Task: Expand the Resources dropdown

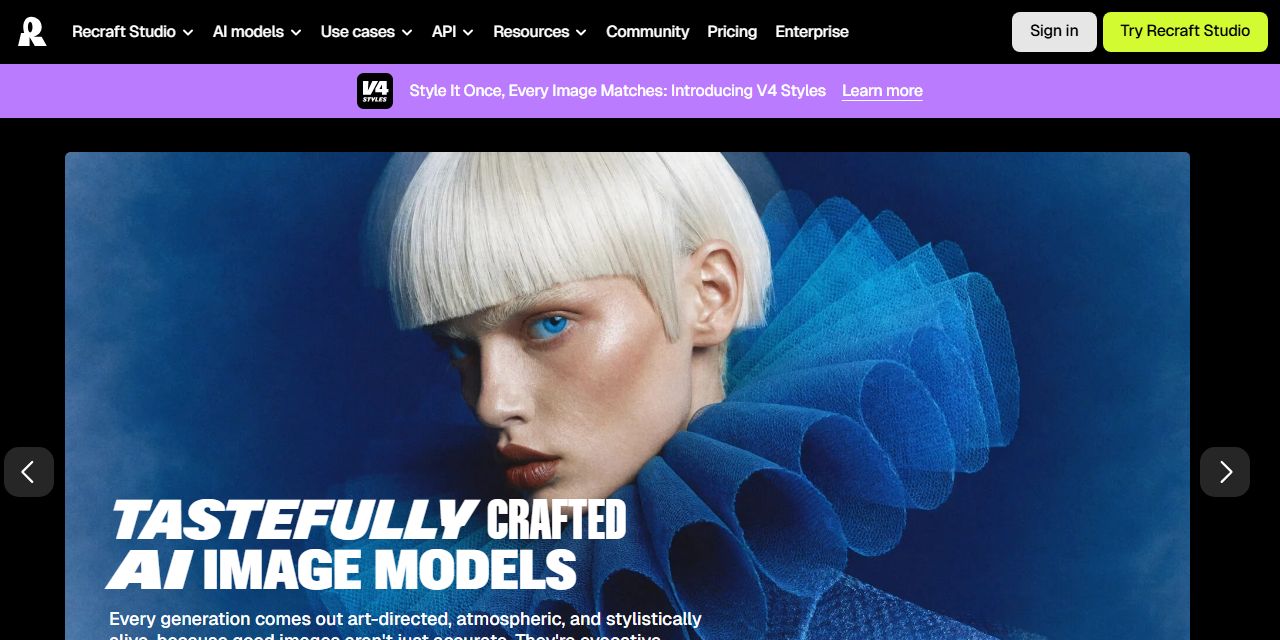Action: 540,32
